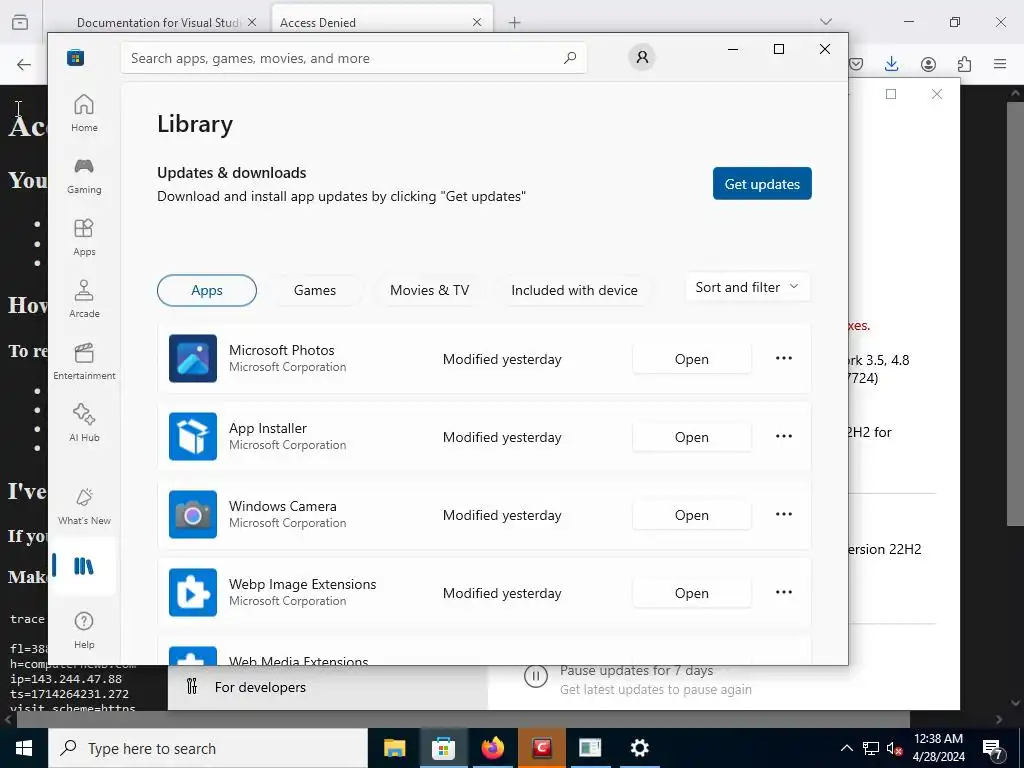Open the Arcade section
This screenshot has height=768, width=1024.
(x=84, y=300)
